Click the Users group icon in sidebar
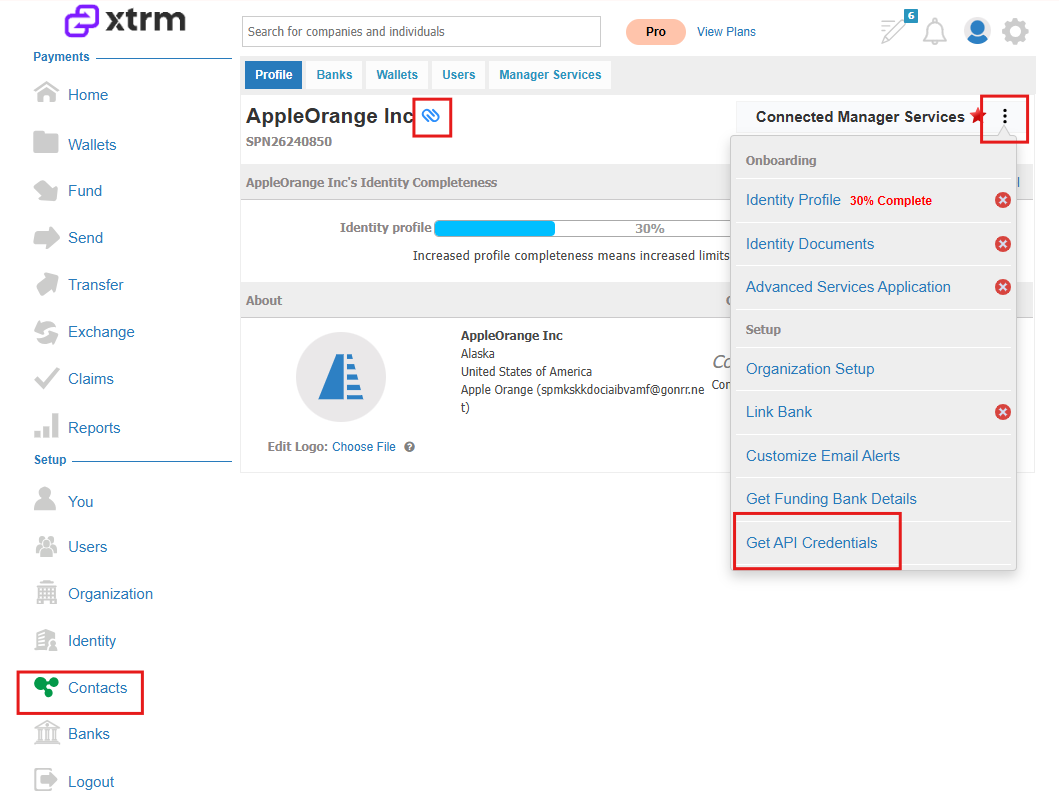Viewport: 1059px width, 807px height. pos(46,546)
